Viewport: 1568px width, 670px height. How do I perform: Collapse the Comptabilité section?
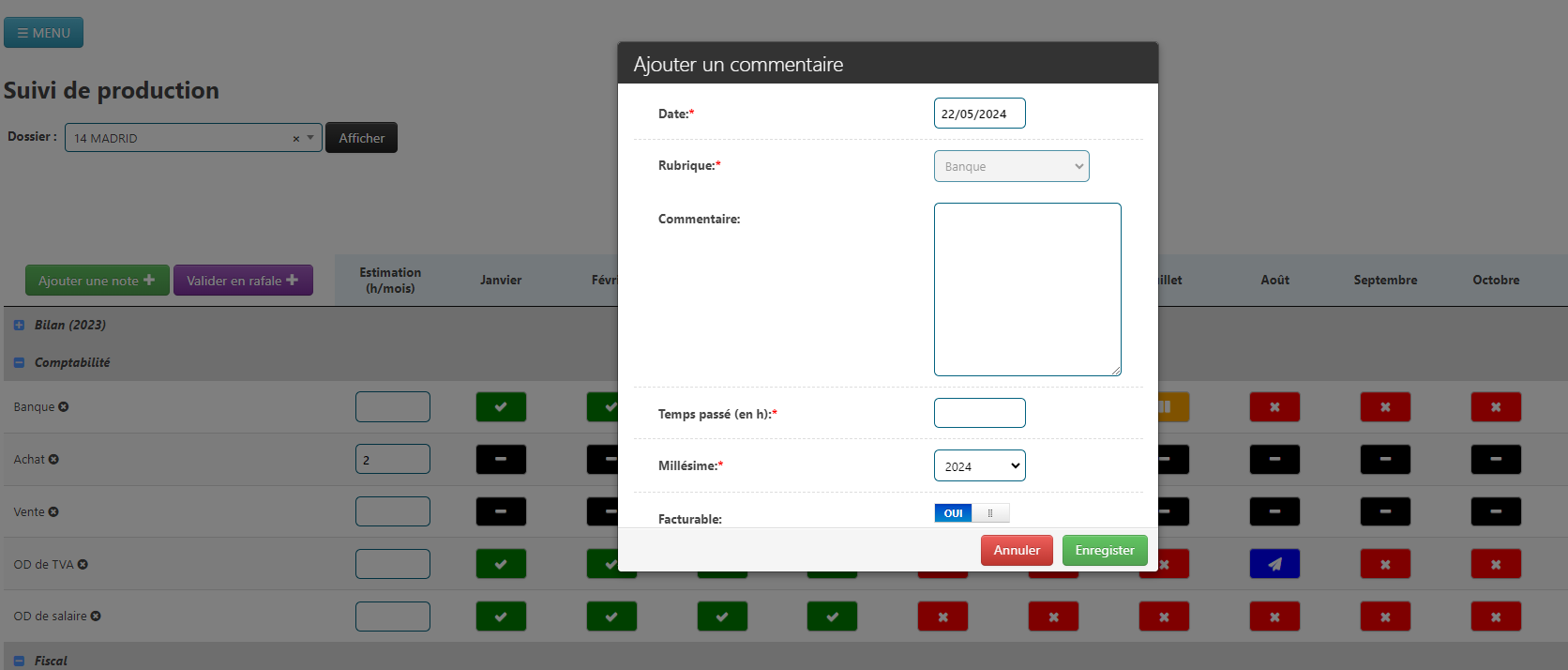point(19,363)
